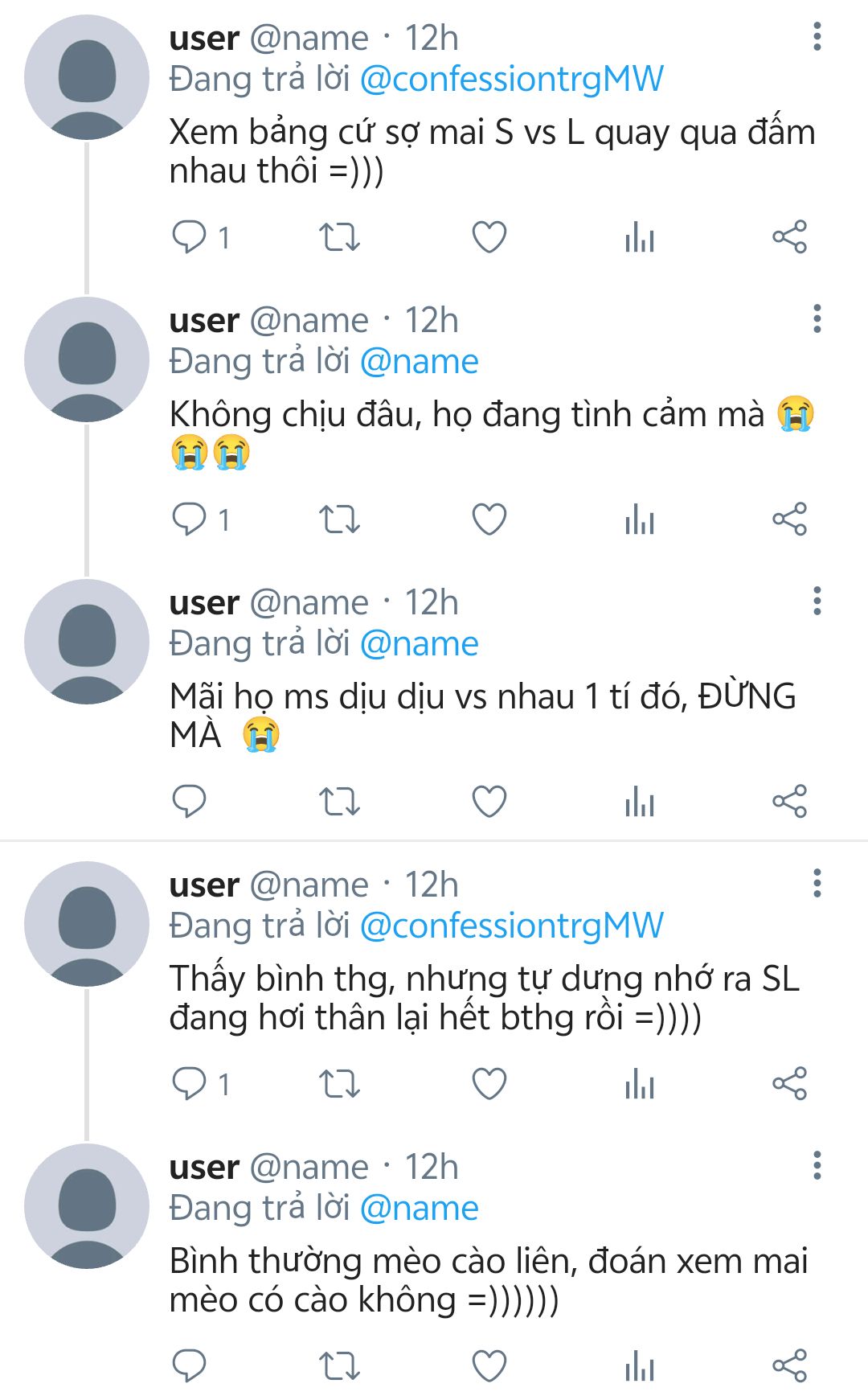Image resolution: width=868 pixels, height=1400 pixels.
Task: View analytics for the "Thấy bình thg" tweet
Action: point(640,1084)
